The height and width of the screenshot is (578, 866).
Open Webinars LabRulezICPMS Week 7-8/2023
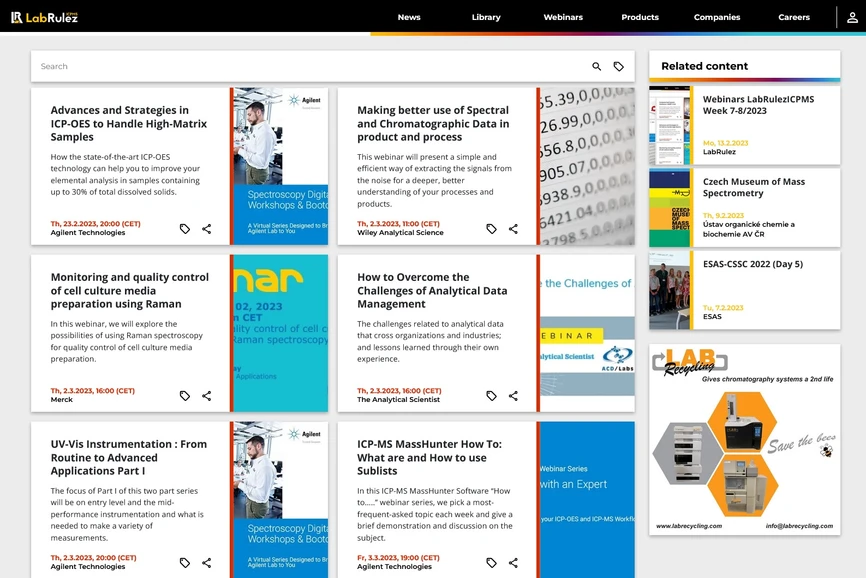(x=758, y=105)
